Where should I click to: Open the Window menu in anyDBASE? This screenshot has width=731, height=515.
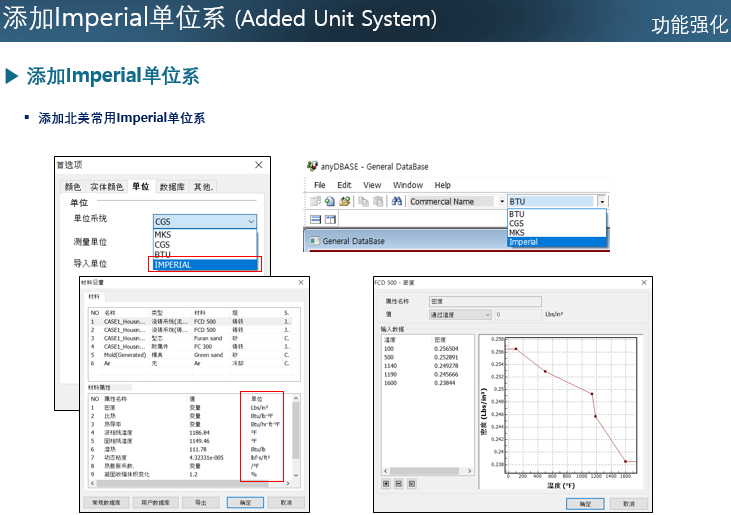coord(407,185)
